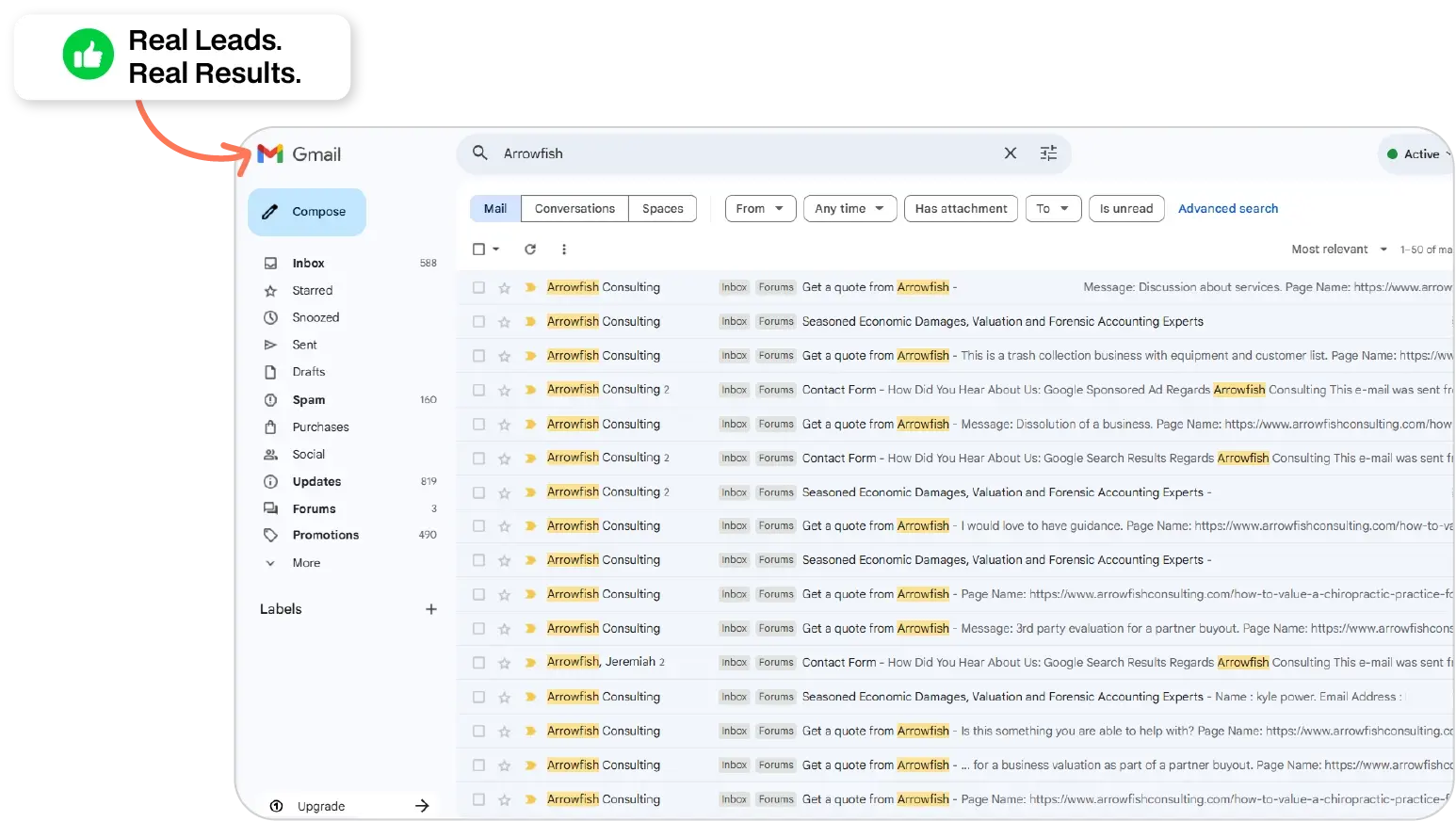Switch to the Spaces tab

click(x=662, y=208)
